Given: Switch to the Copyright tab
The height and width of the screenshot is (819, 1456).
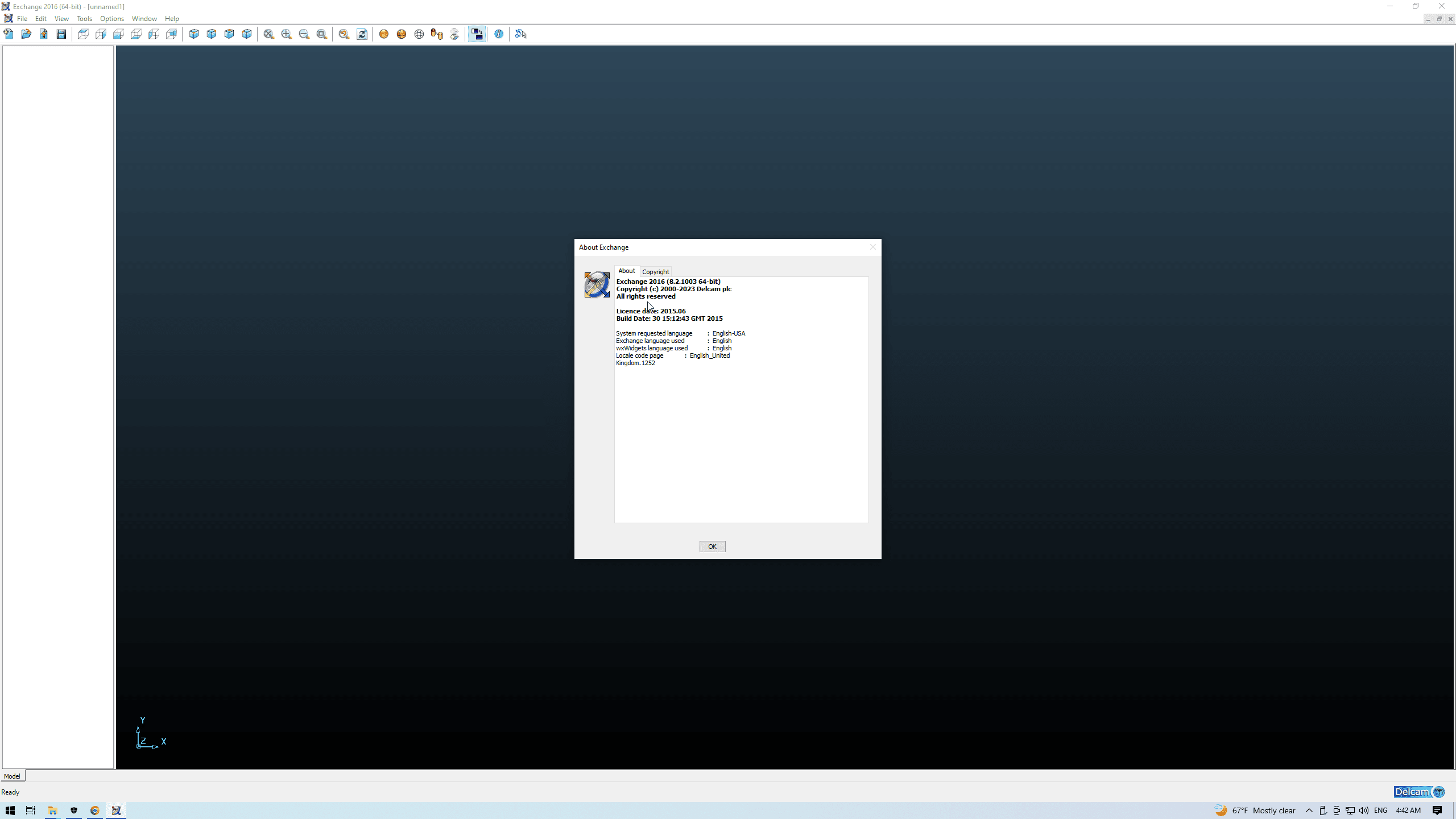Looking at the screenshot, I should click(x=655, y=272).
